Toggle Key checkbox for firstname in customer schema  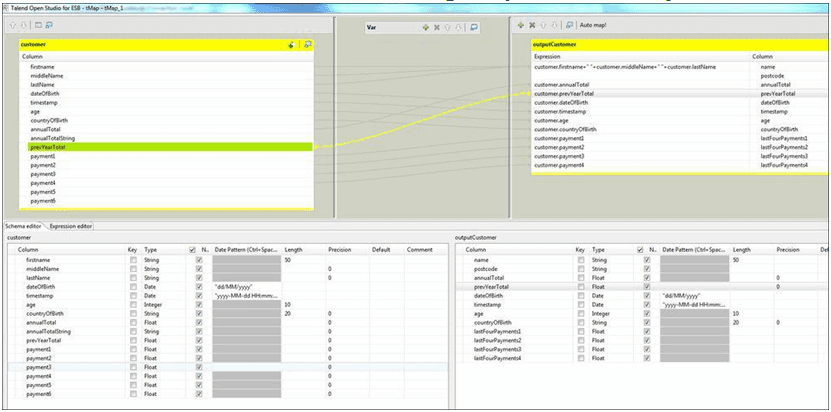[x=133, y=259]
